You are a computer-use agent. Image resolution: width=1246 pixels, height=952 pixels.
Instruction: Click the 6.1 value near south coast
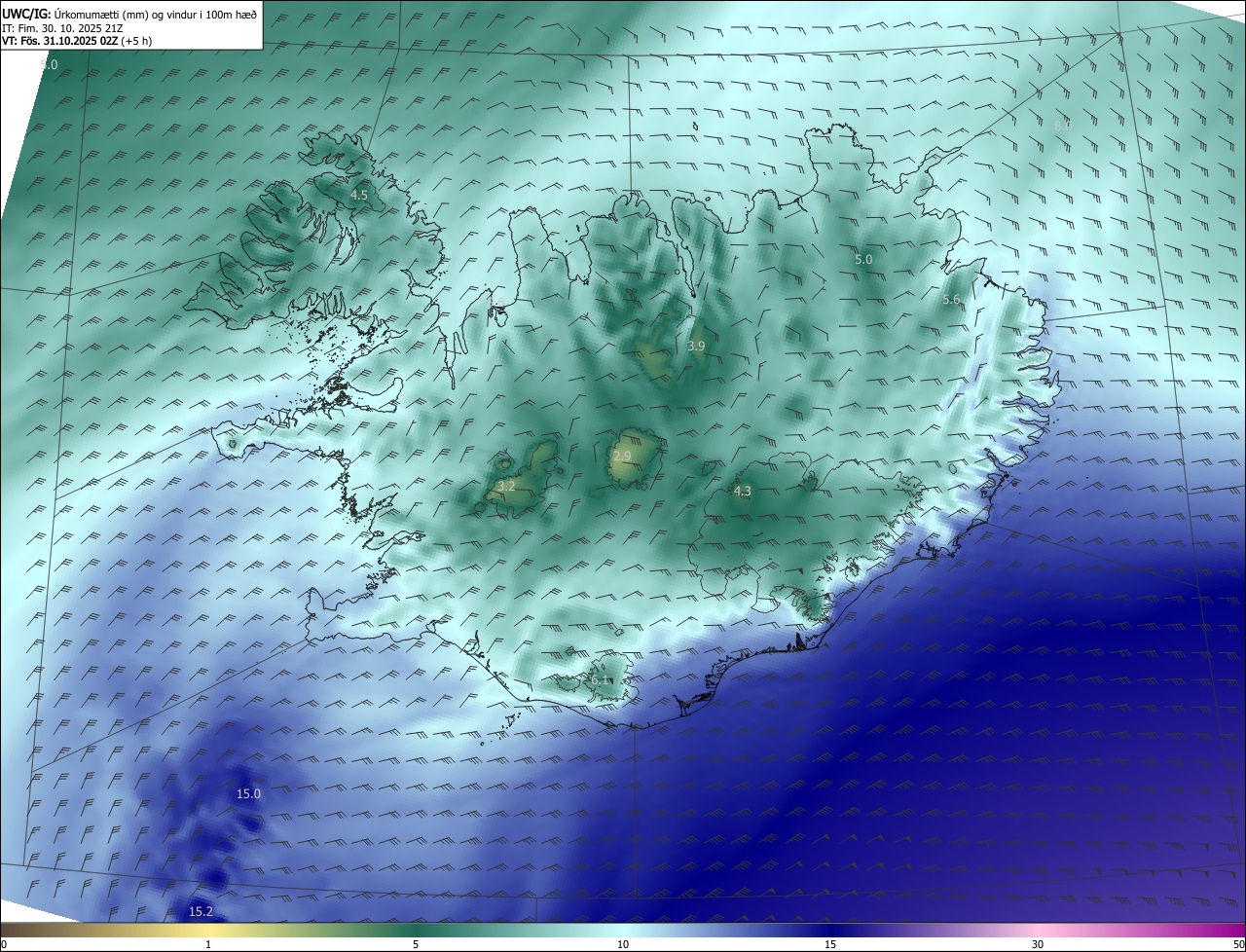pyautogui.click(x=600, y=679)
